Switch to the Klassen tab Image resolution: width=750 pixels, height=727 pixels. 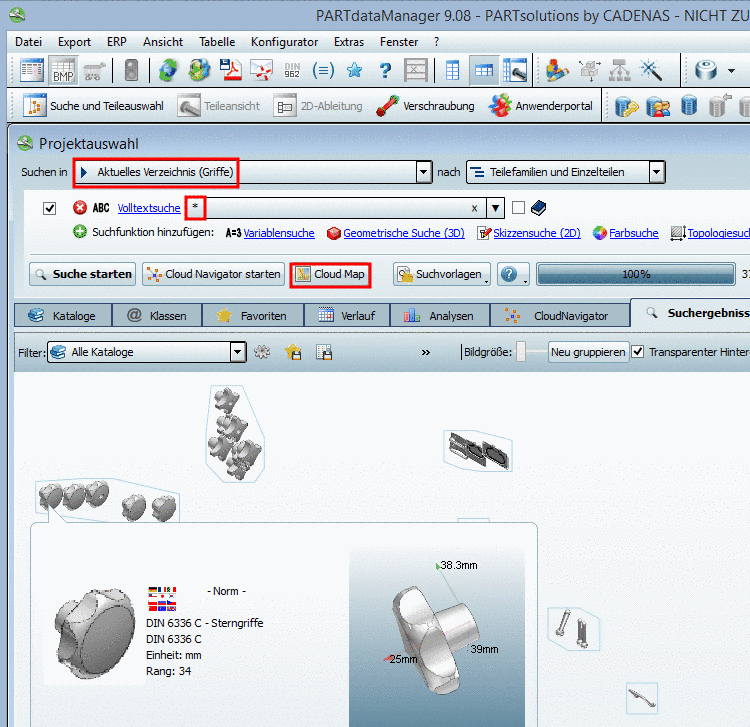[x=157, y=316]
